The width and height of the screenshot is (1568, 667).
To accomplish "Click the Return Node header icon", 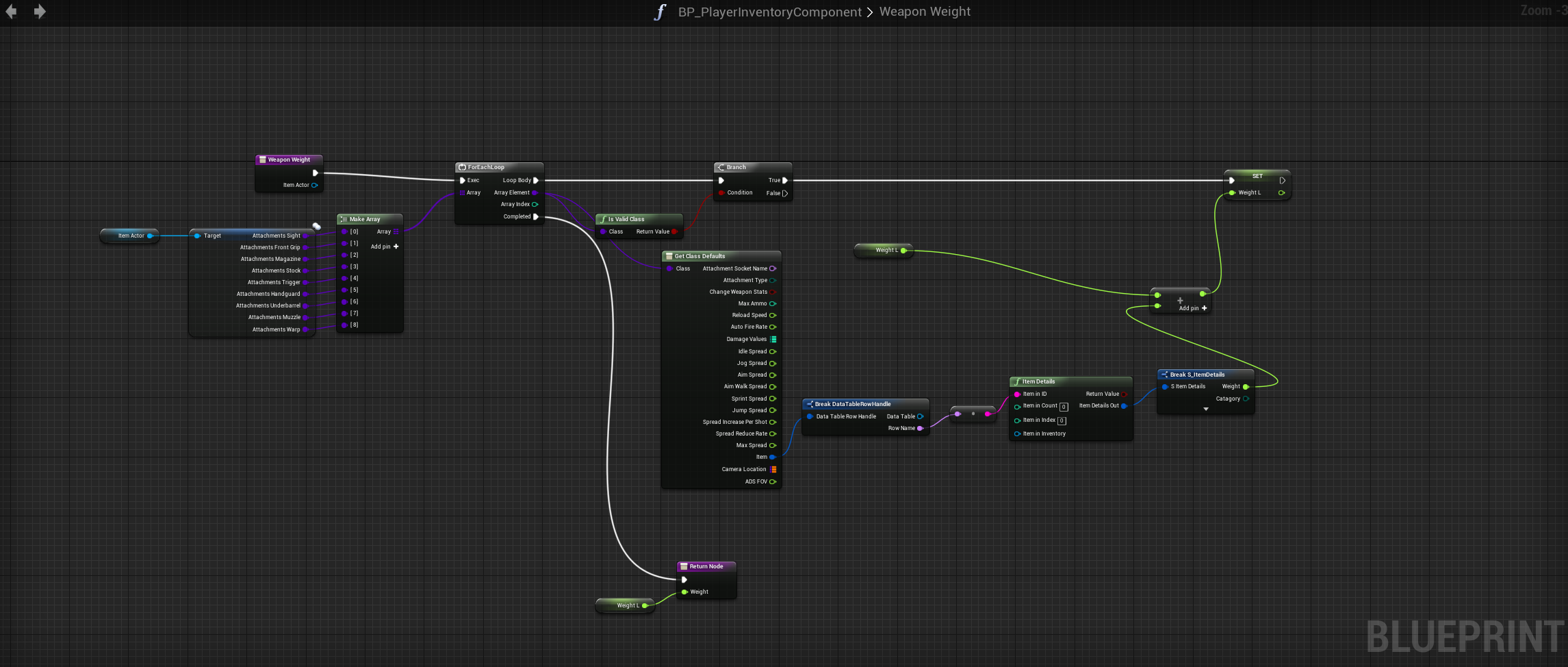I will click(x=683, y=566).
